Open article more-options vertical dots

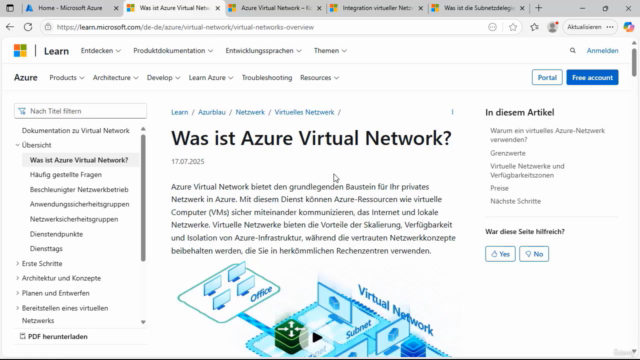pyautogui.click(x=452, y=112)
